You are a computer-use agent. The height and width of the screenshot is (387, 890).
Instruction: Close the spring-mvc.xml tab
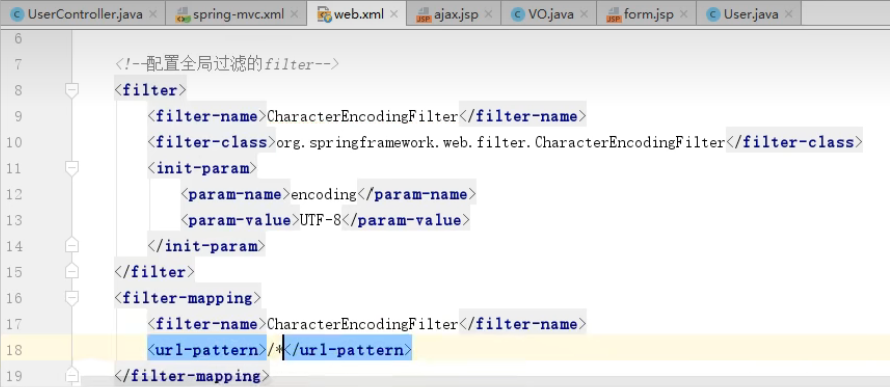(x=293, y=15)
